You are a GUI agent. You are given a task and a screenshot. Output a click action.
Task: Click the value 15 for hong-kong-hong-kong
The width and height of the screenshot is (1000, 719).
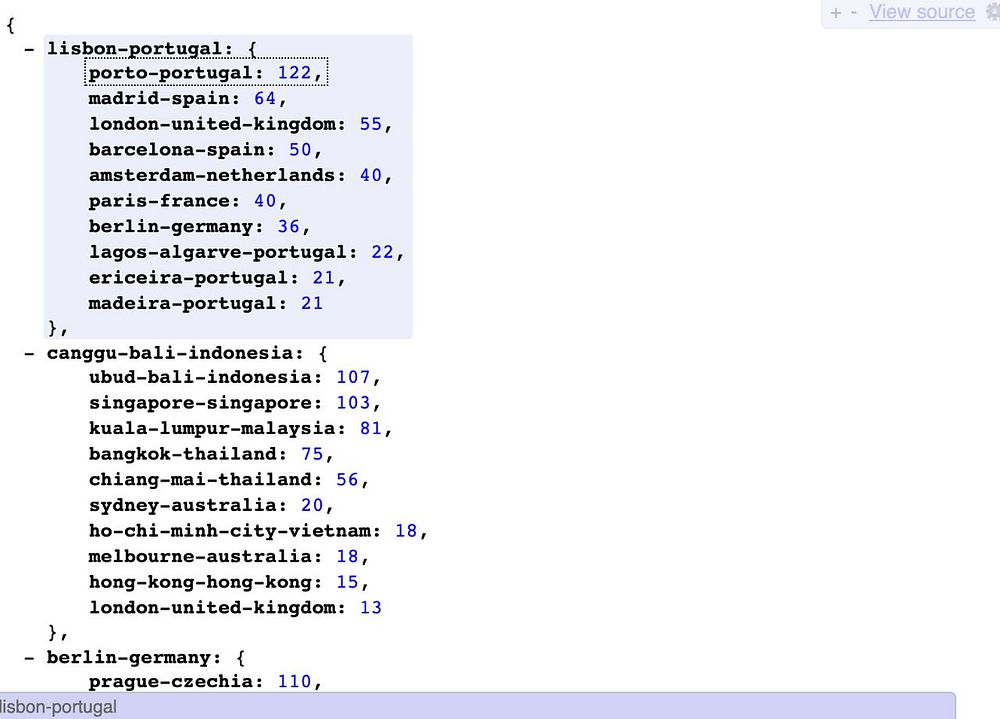click(x=347, y=582)
